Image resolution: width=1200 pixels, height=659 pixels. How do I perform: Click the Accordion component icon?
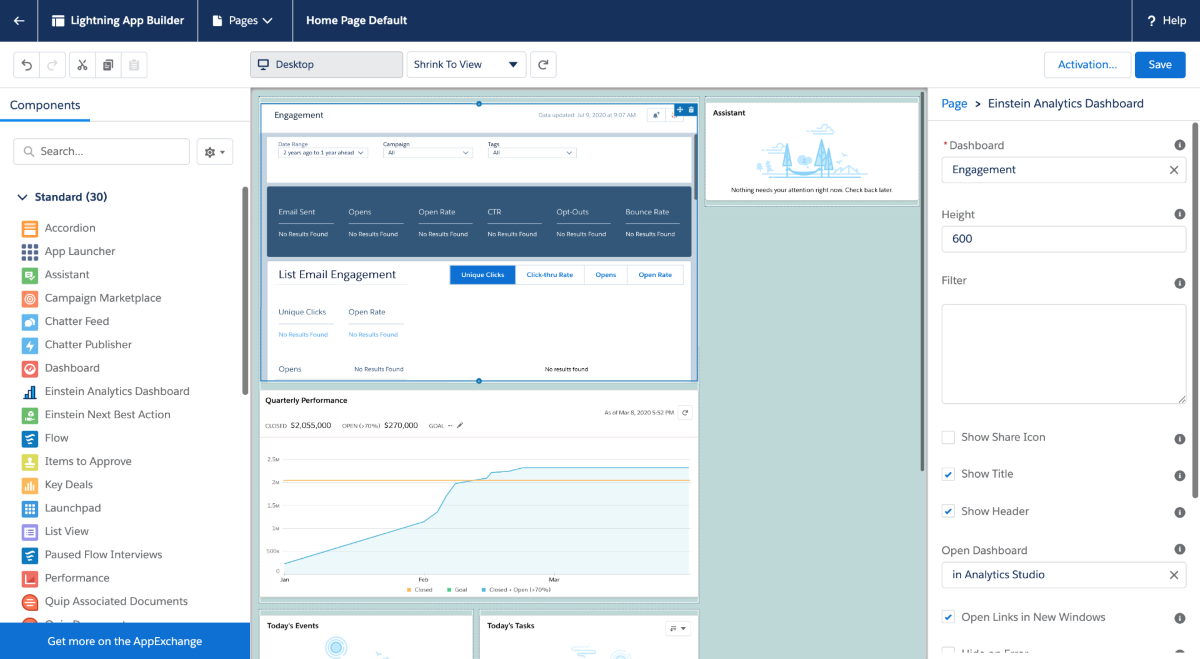click(x=29, y=228)
